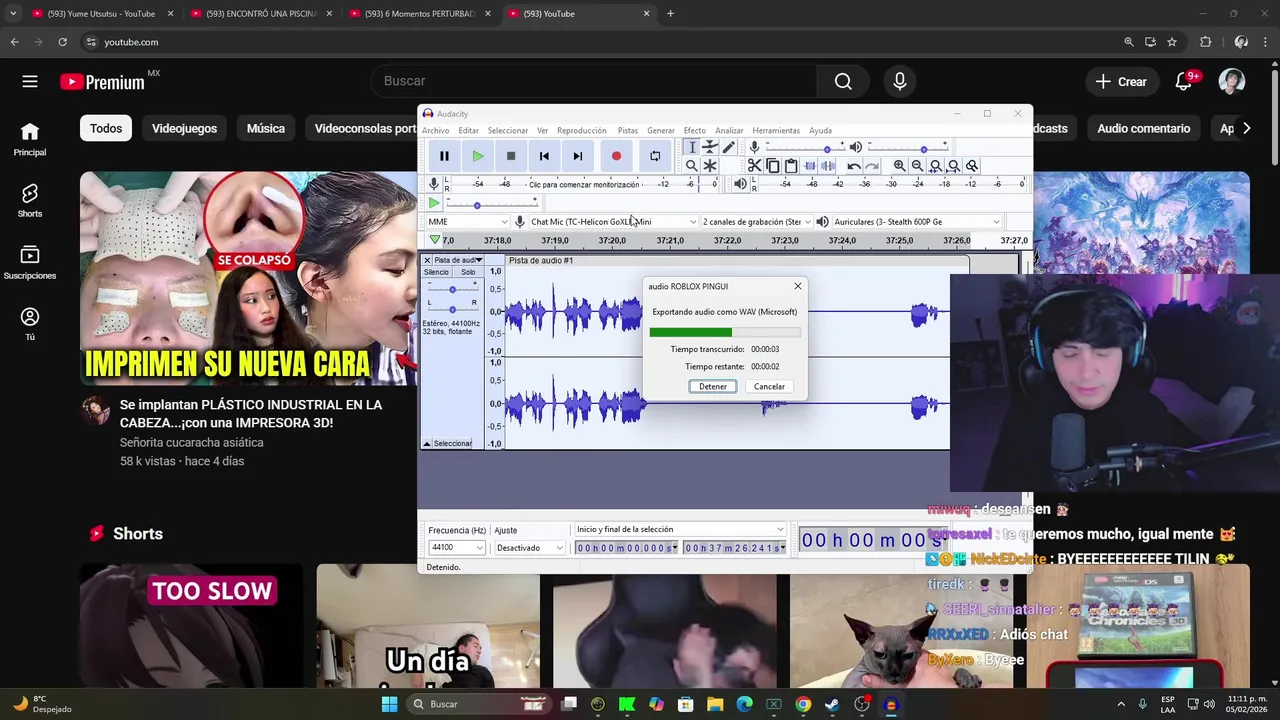Select the Videojuegos chip on YouTube
Viewport: 1280px width, 720px height.
[x=184, y=128]
